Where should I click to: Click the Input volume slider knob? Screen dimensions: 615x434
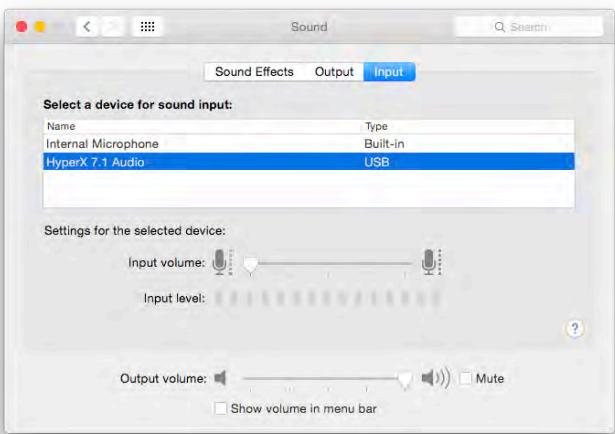pos(250,265)
